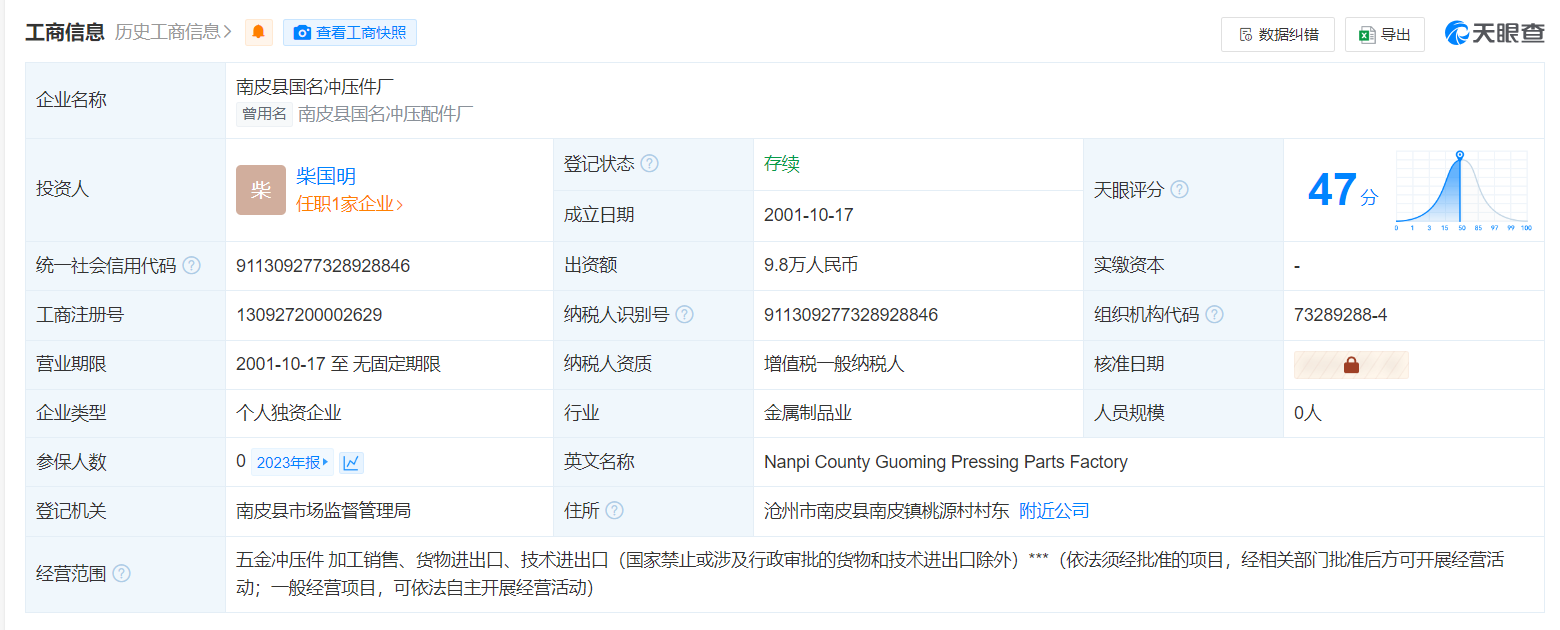Click 导出 export button
1560x630 pixels.
1384,34
